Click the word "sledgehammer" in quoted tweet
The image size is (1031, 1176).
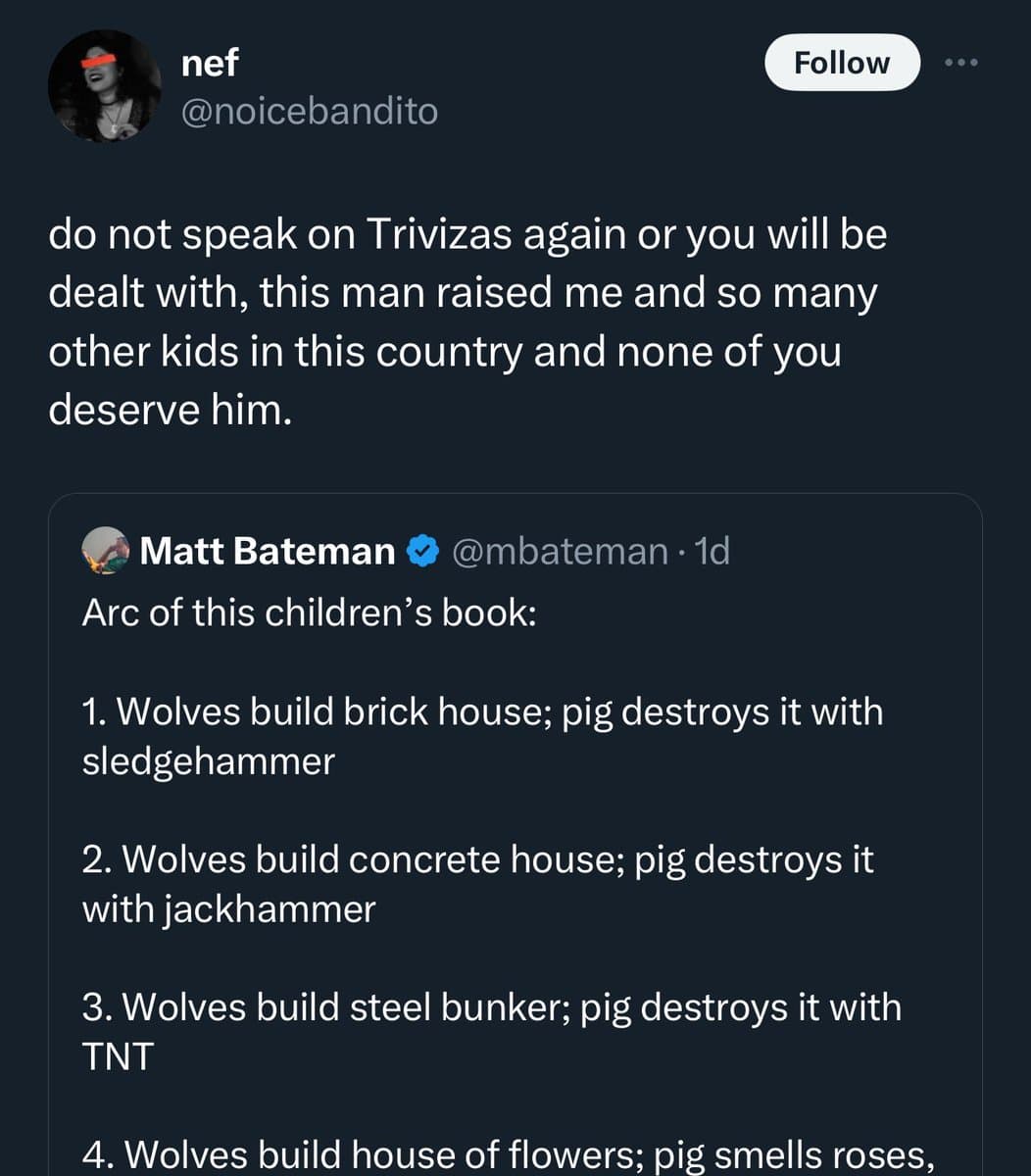coord(208,761)
